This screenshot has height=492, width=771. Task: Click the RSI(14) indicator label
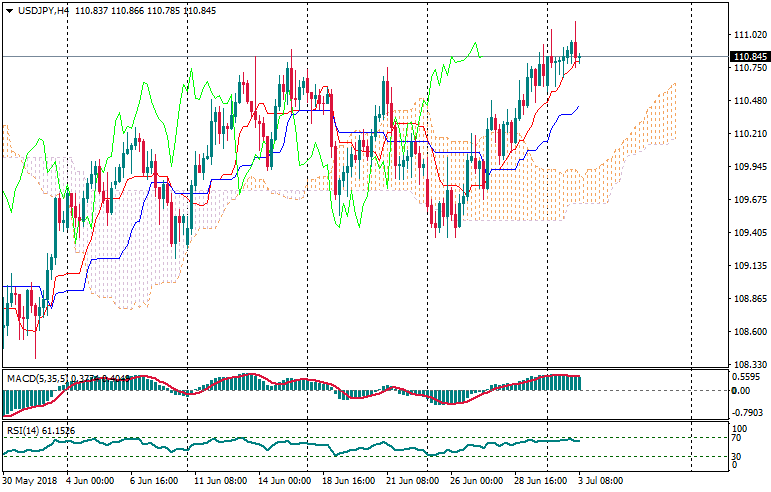22,430
